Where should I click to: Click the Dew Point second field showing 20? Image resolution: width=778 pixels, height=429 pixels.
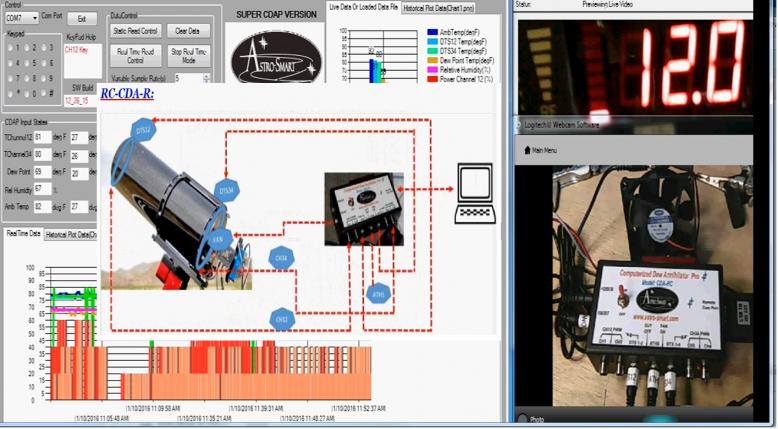coord(78,174)
